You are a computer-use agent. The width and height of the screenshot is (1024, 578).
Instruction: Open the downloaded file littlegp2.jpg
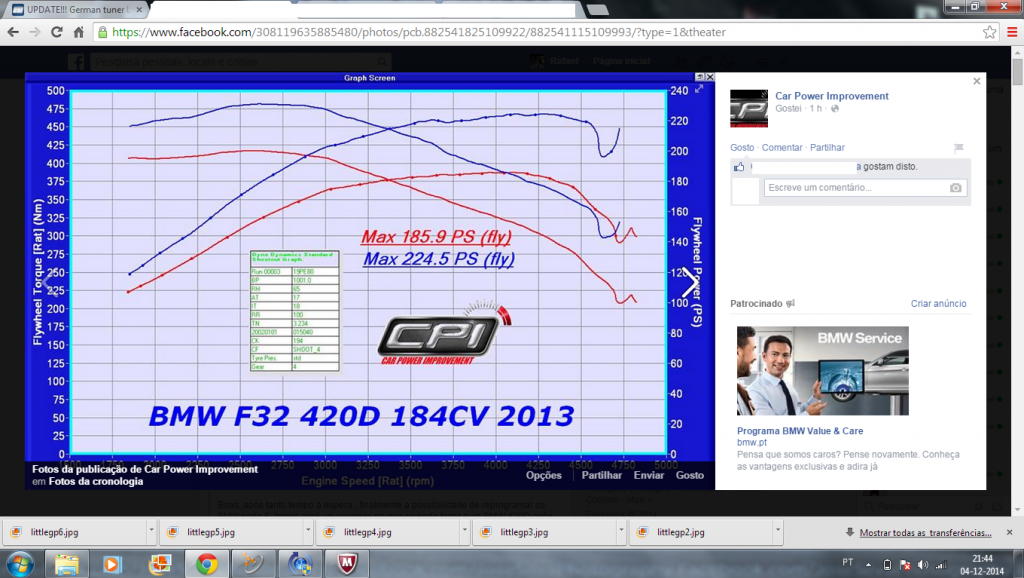click(700, 532)
